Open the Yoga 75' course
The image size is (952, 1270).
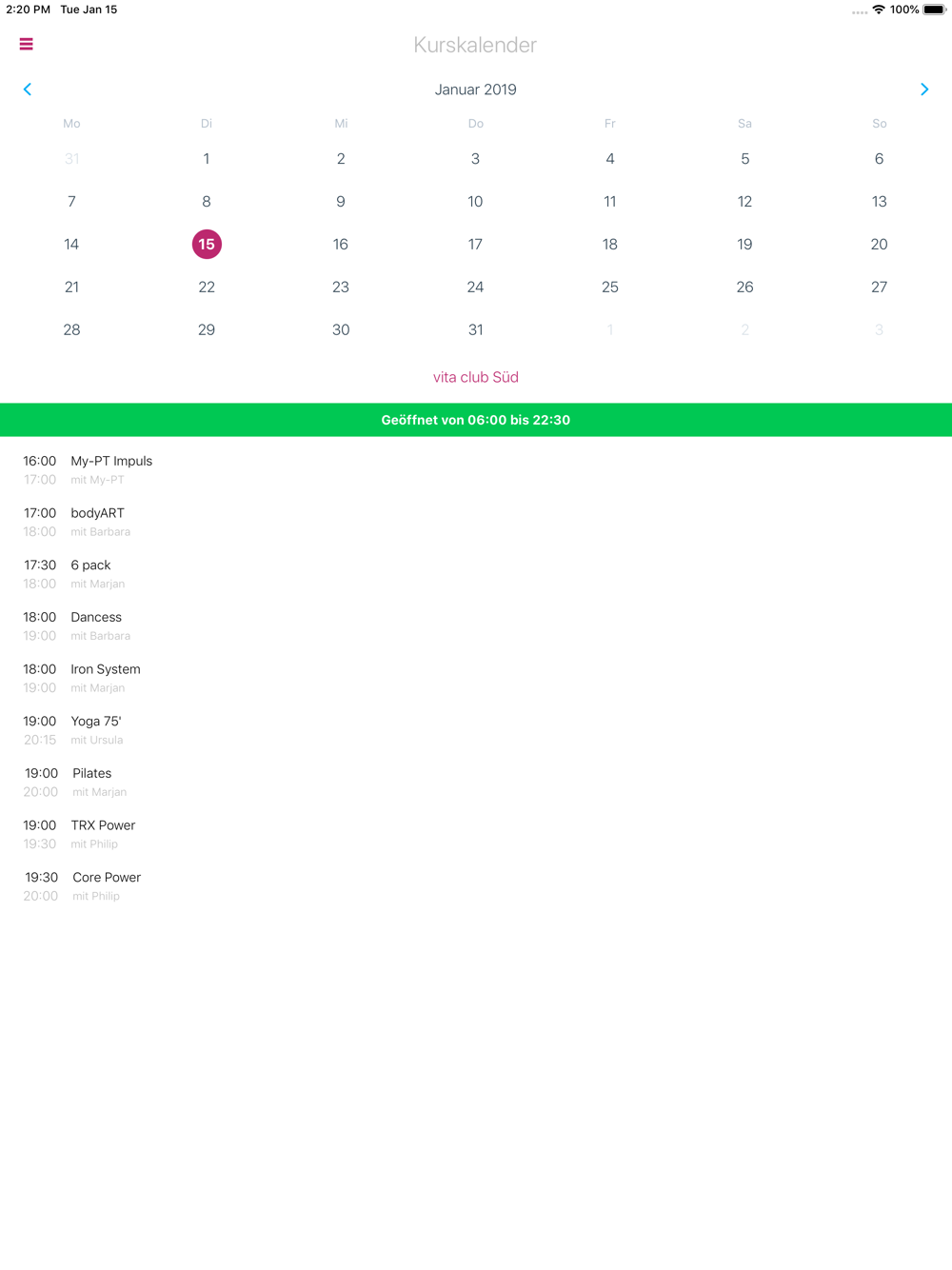point(476,730)
